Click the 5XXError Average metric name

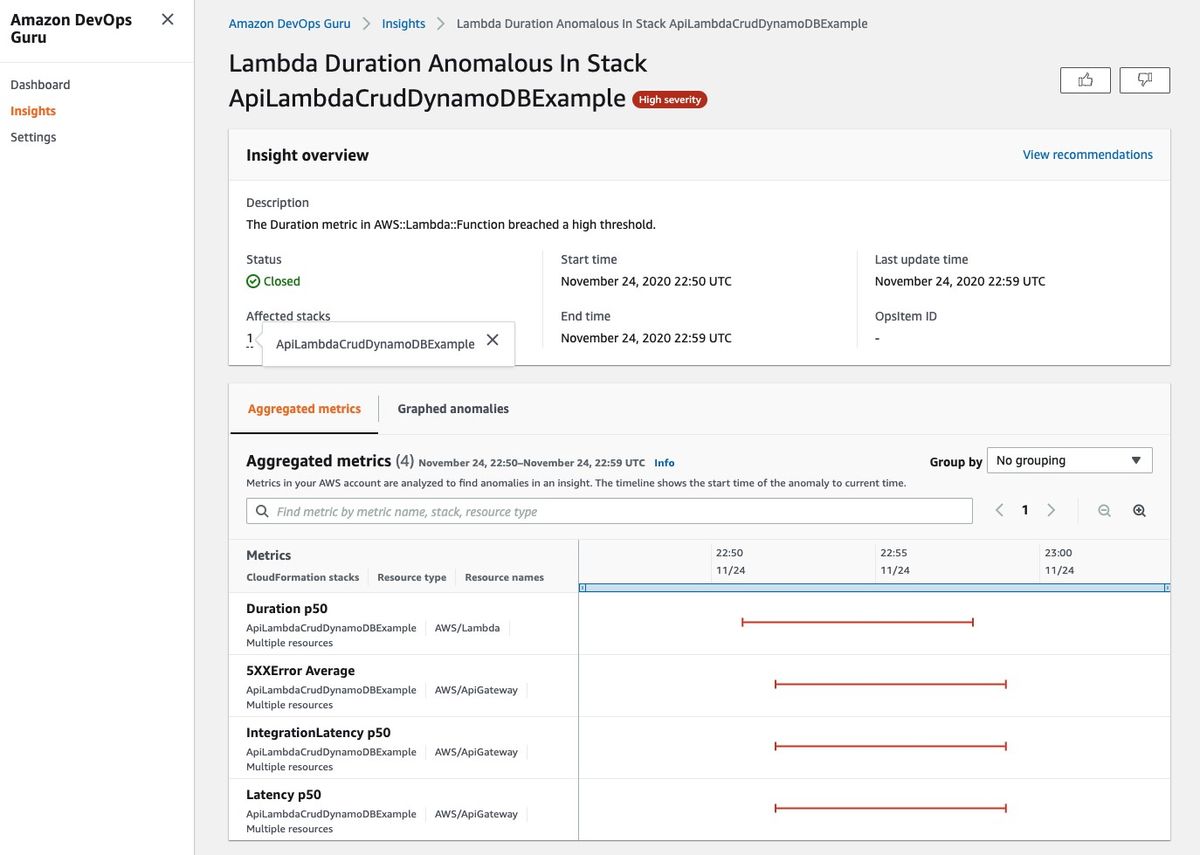coord(300,670)
